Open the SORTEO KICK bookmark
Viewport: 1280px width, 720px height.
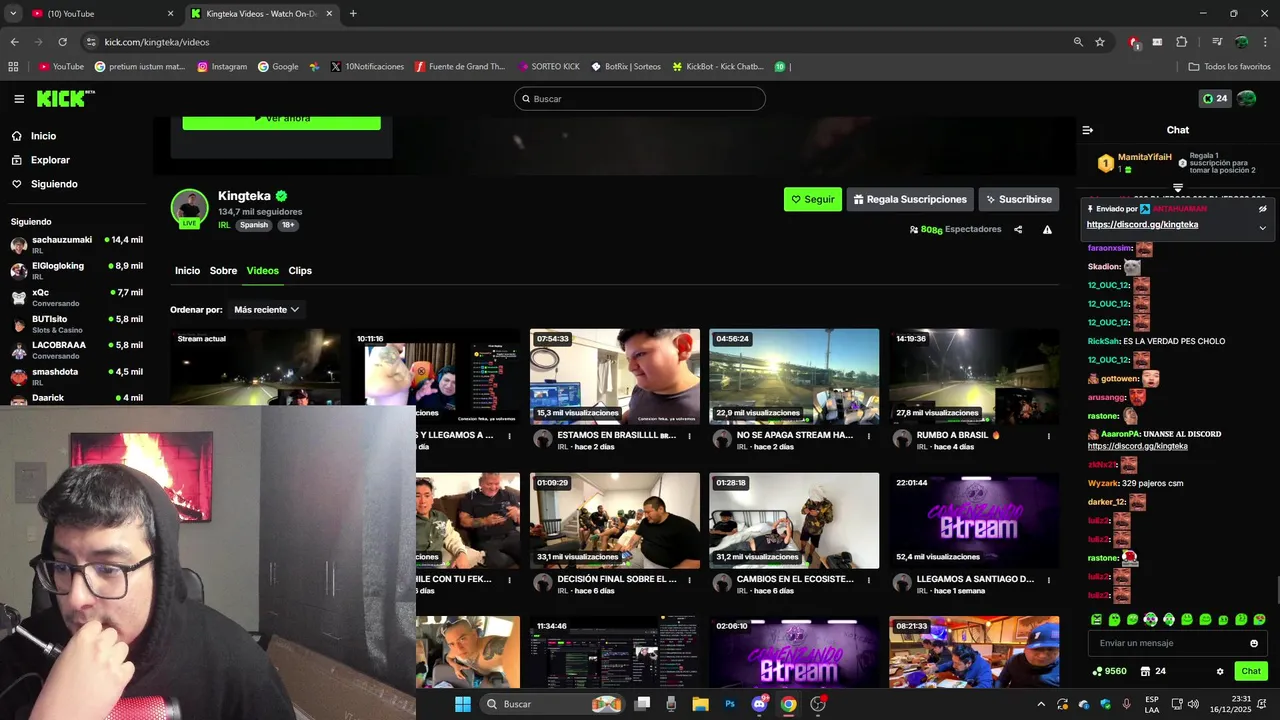pos(549,67)
